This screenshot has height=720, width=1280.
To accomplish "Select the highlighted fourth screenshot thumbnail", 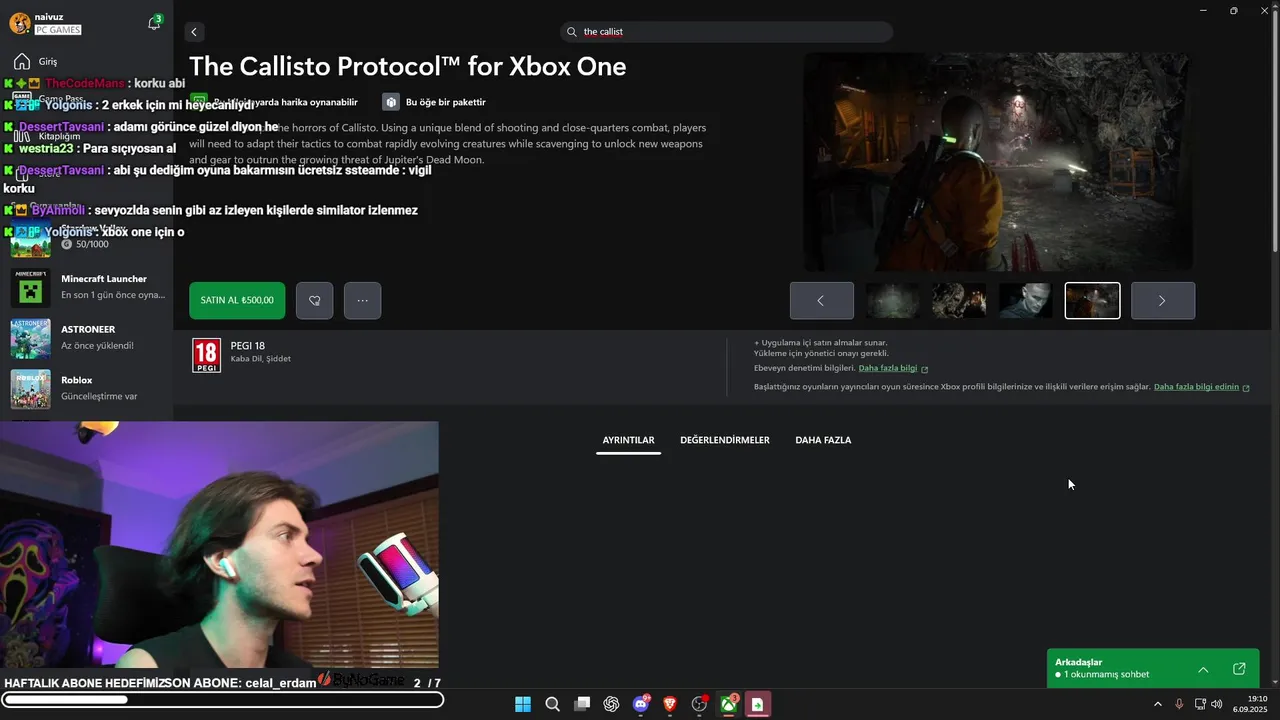I will [x=1092, y=300].
